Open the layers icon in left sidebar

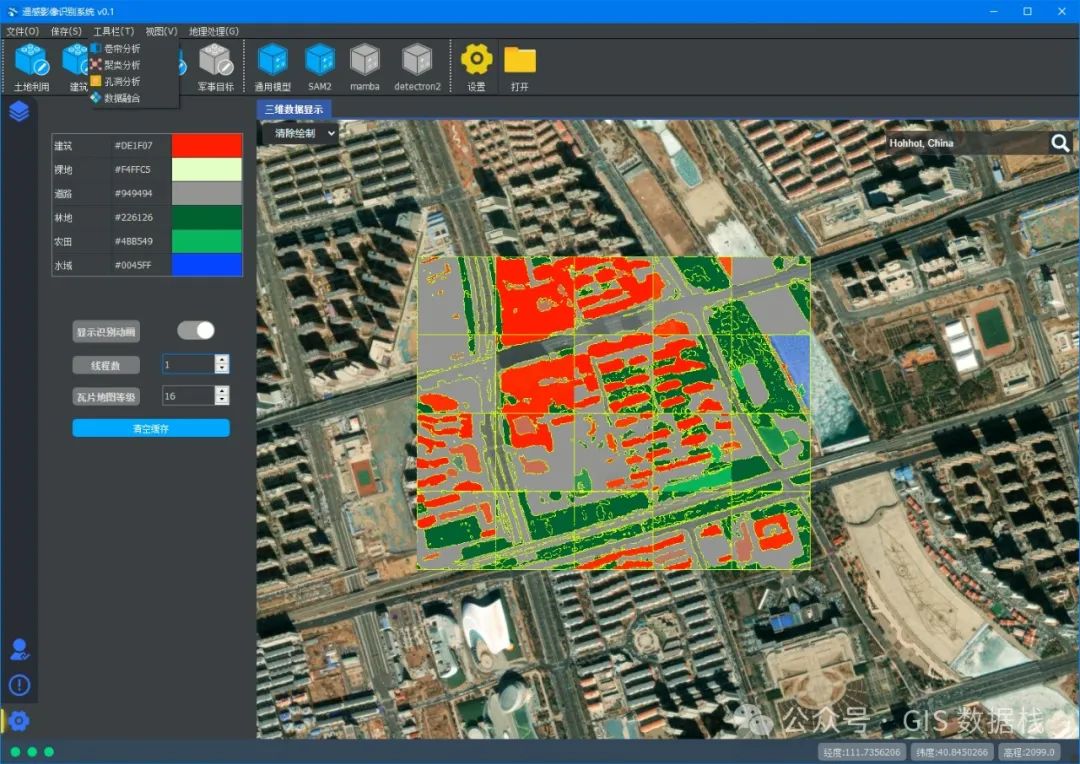click(x=19, y=111)
